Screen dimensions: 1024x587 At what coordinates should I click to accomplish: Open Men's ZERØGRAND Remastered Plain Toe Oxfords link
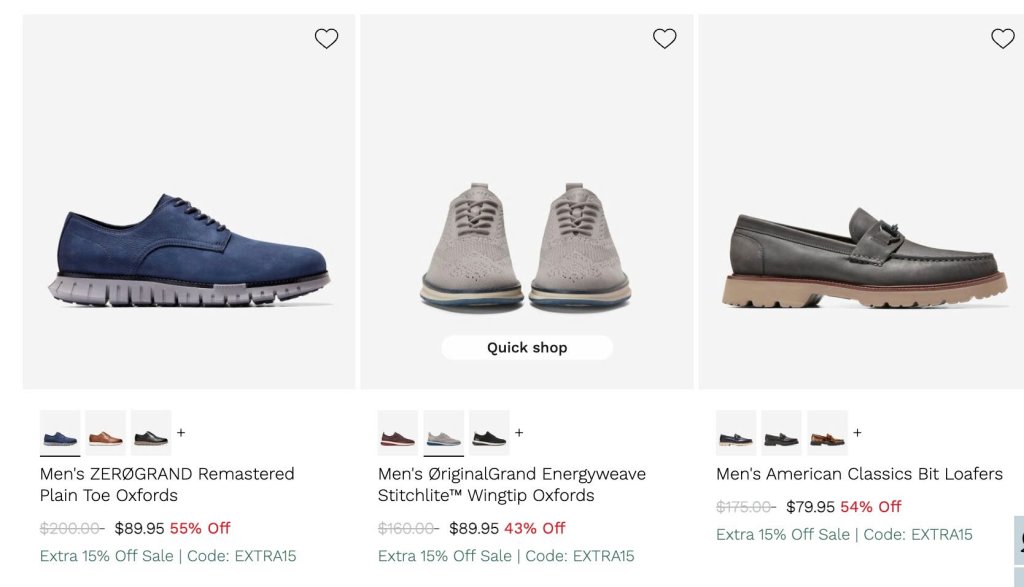pos(167,484)
